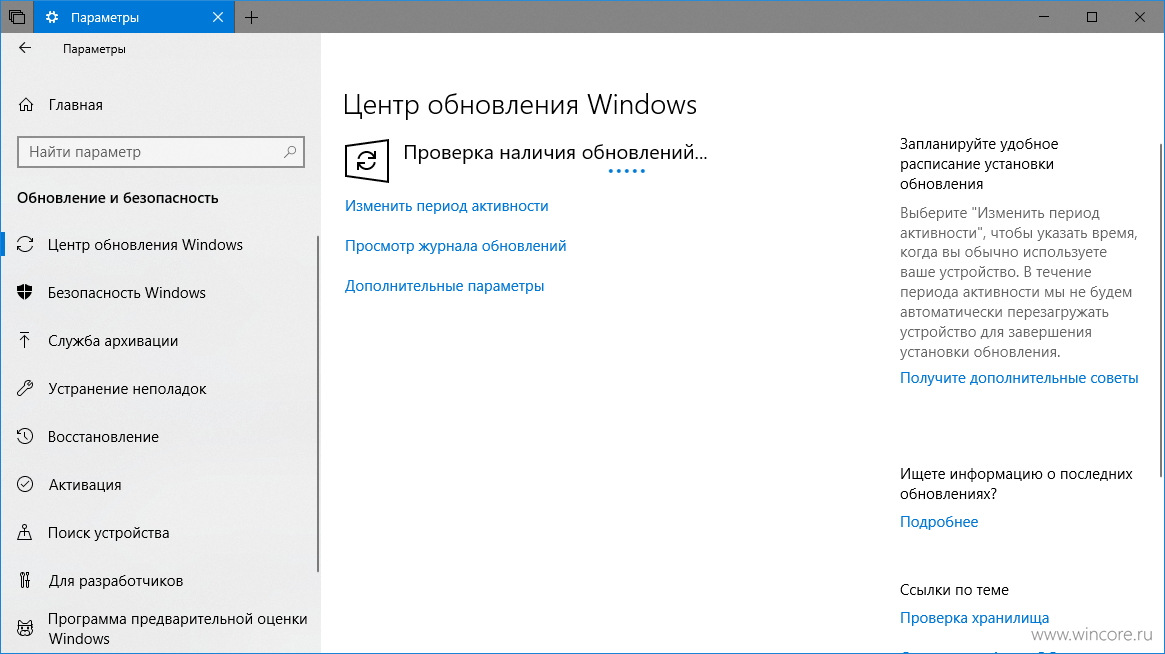Click the large update status icon

pyautogui.click(x=367, y=161)
